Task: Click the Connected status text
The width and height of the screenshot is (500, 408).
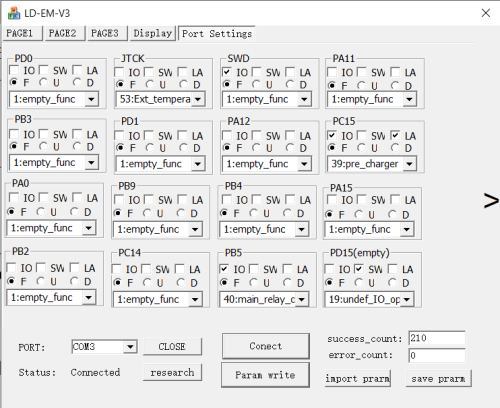Action: [95, 372]
